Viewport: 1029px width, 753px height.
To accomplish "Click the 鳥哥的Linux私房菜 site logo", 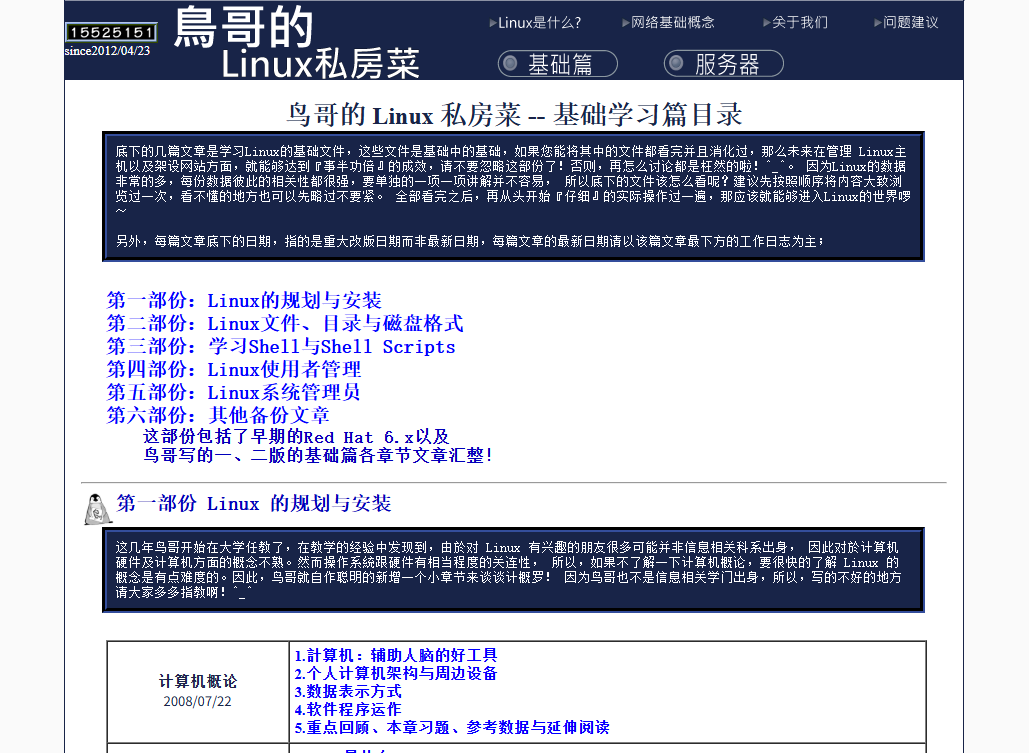I will click(x=297, y=42).
